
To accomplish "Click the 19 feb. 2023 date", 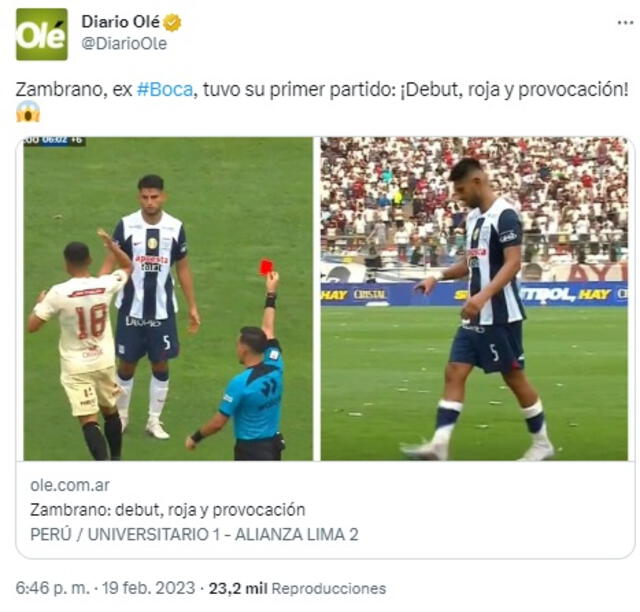I will pyautogui.click(x=149, y=588).
